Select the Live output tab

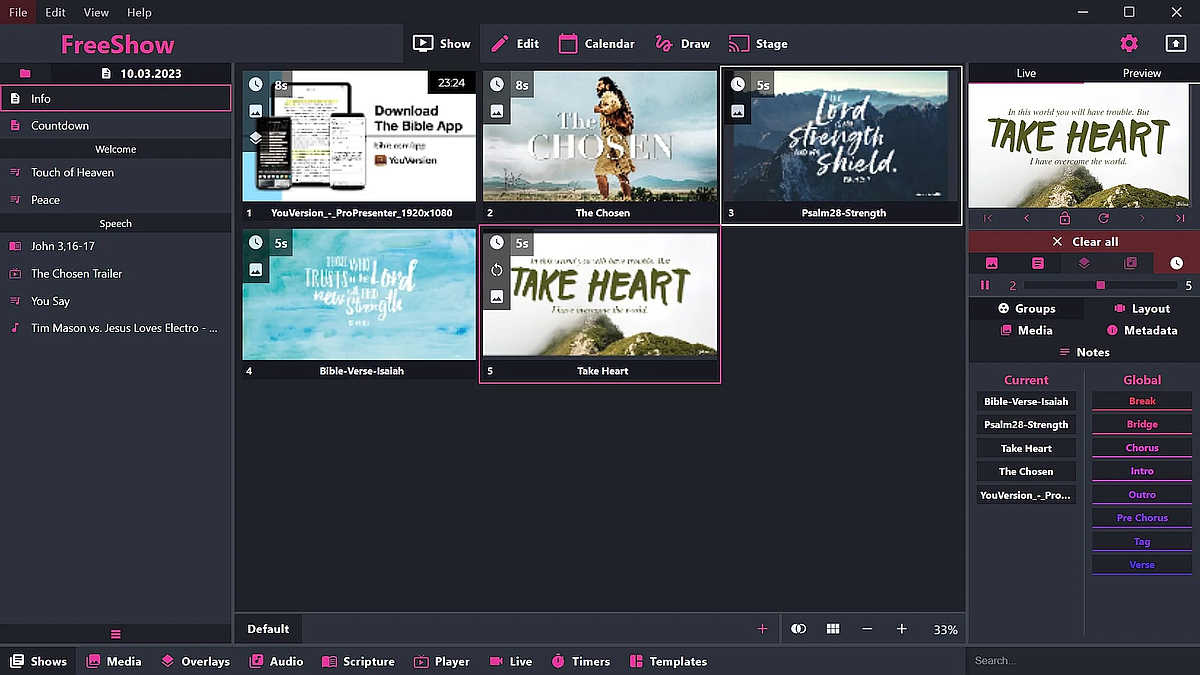[x=1026, y=73]
